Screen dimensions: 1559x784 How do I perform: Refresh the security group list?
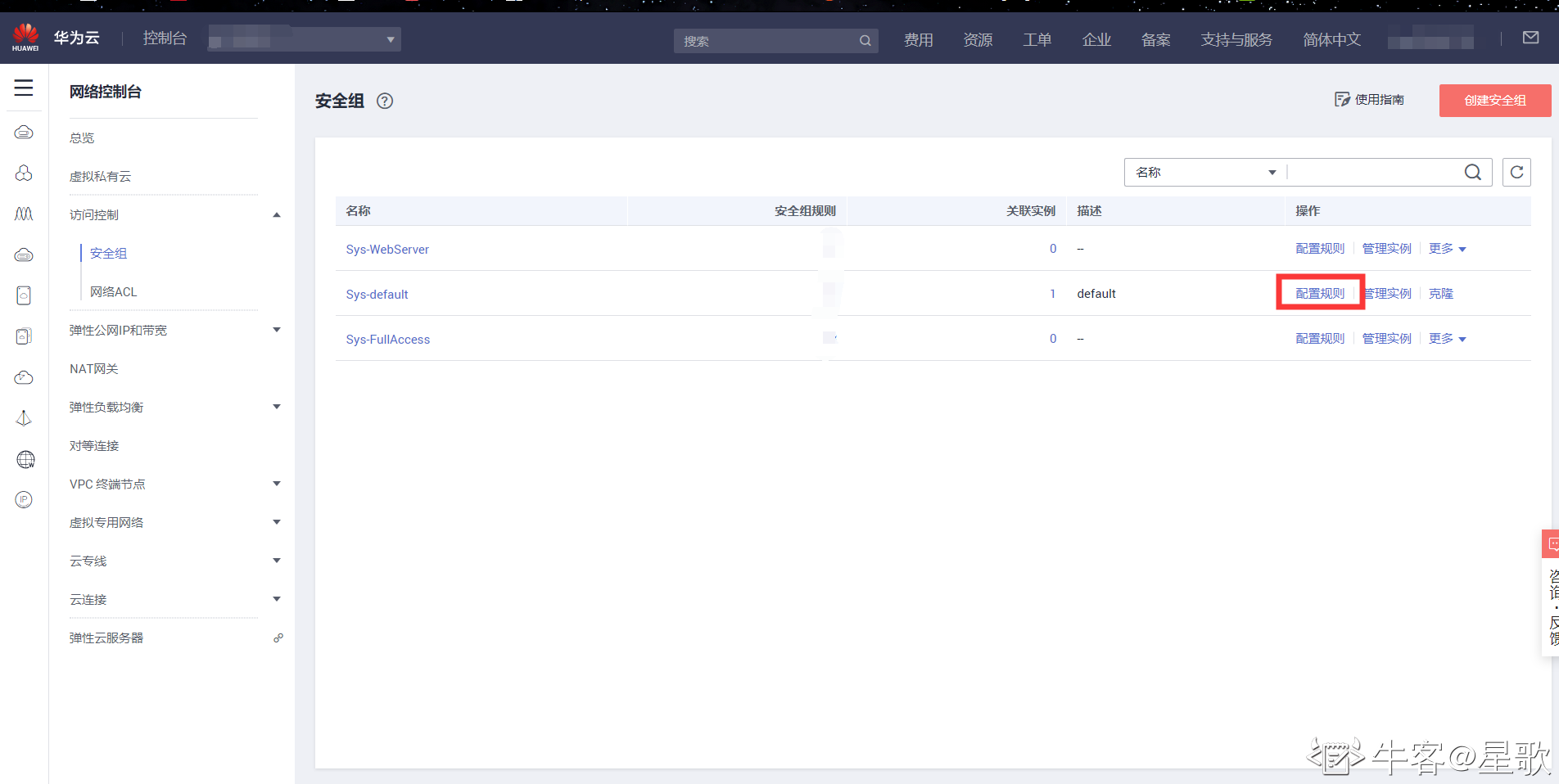(x=1516, y=172)
